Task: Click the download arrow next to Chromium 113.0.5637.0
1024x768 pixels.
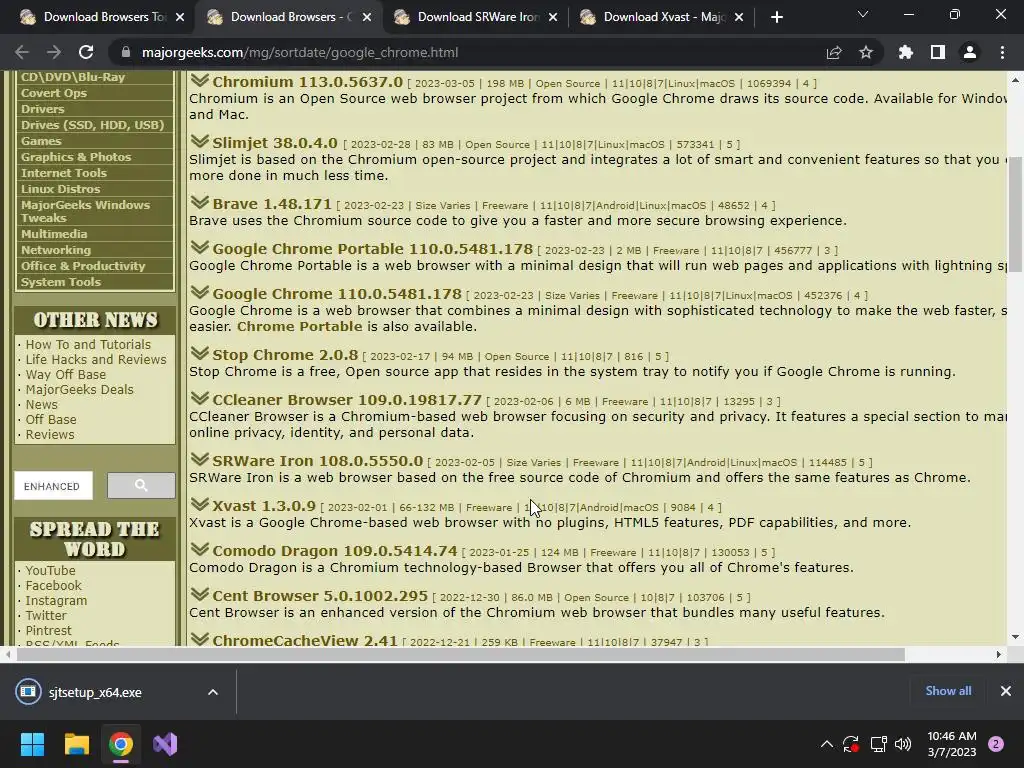Action: coord(200,81)
